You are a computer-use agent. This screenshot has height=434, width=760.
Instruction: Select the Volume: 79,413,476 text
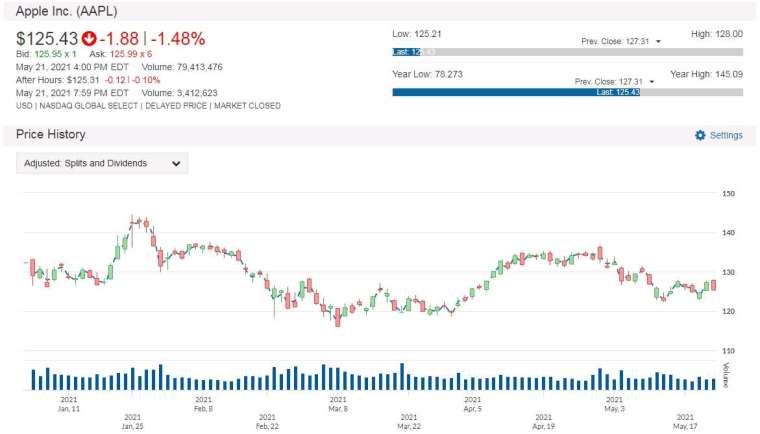point(182,67)
